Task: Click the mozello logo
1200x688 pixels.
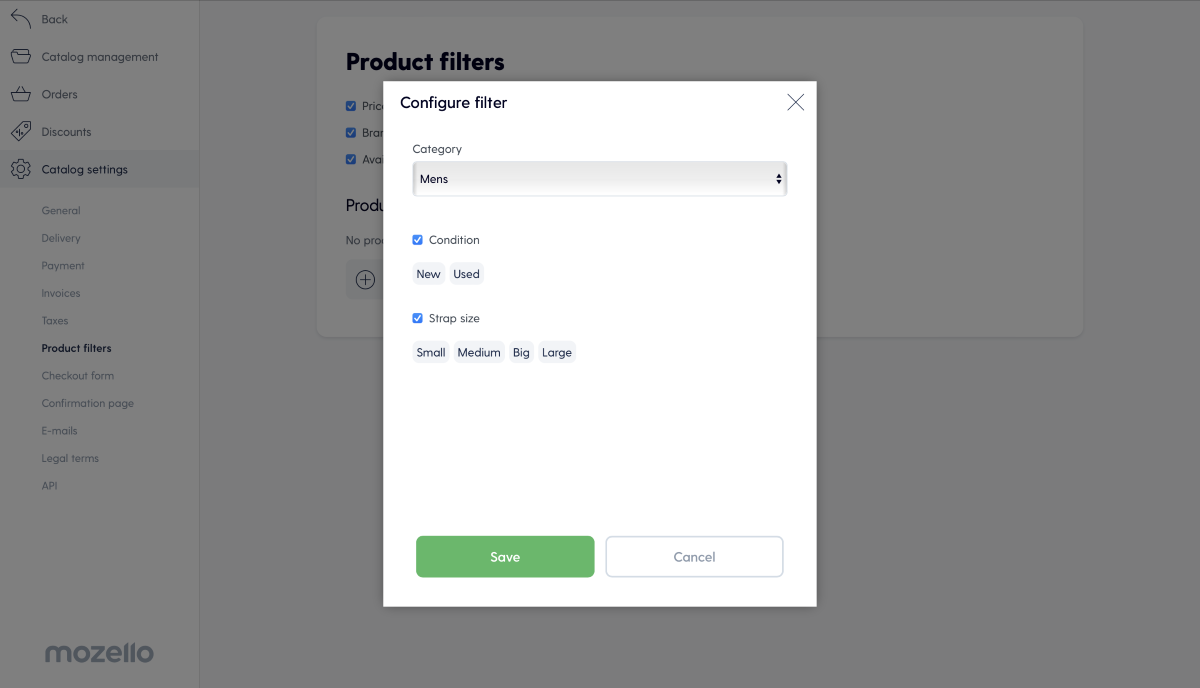Action: (x=99, y=653)
